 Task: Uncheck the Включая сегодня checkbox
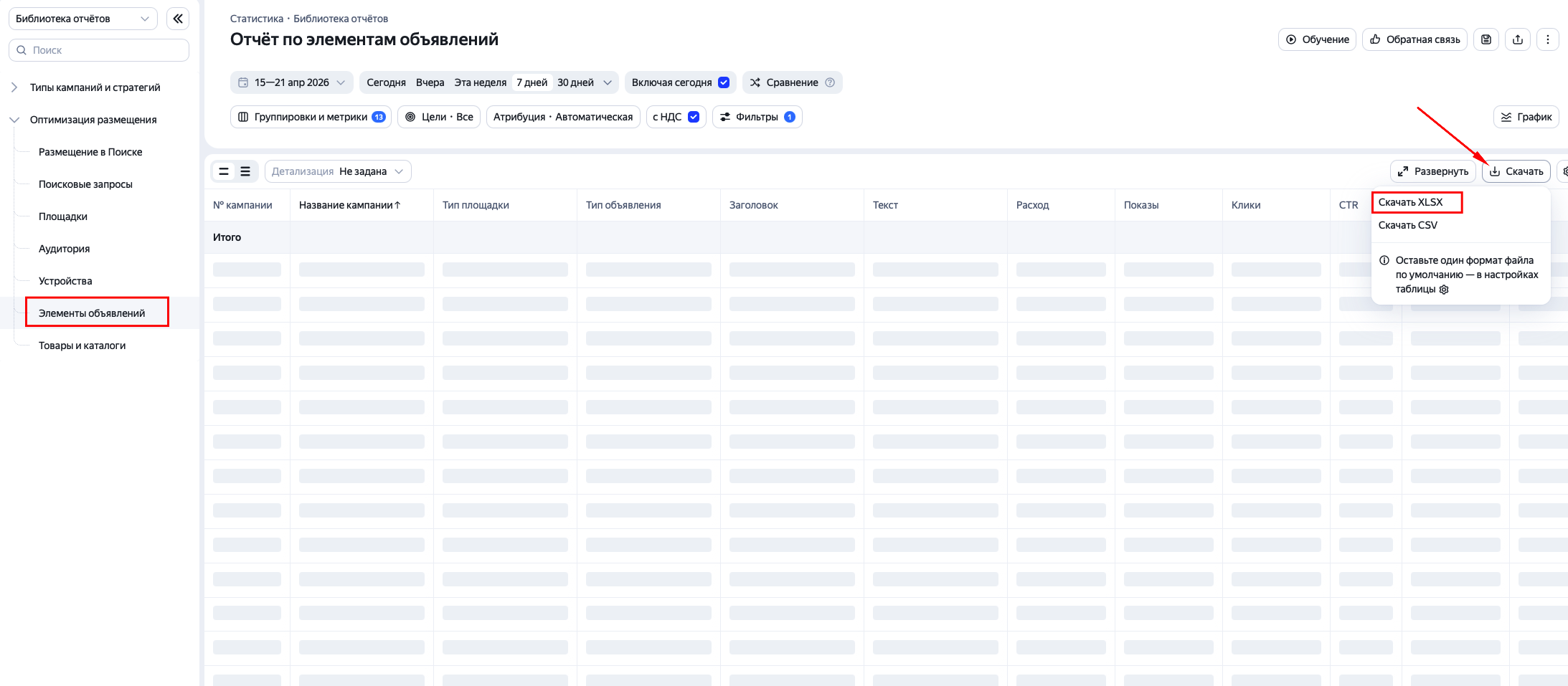click(724, 82)
